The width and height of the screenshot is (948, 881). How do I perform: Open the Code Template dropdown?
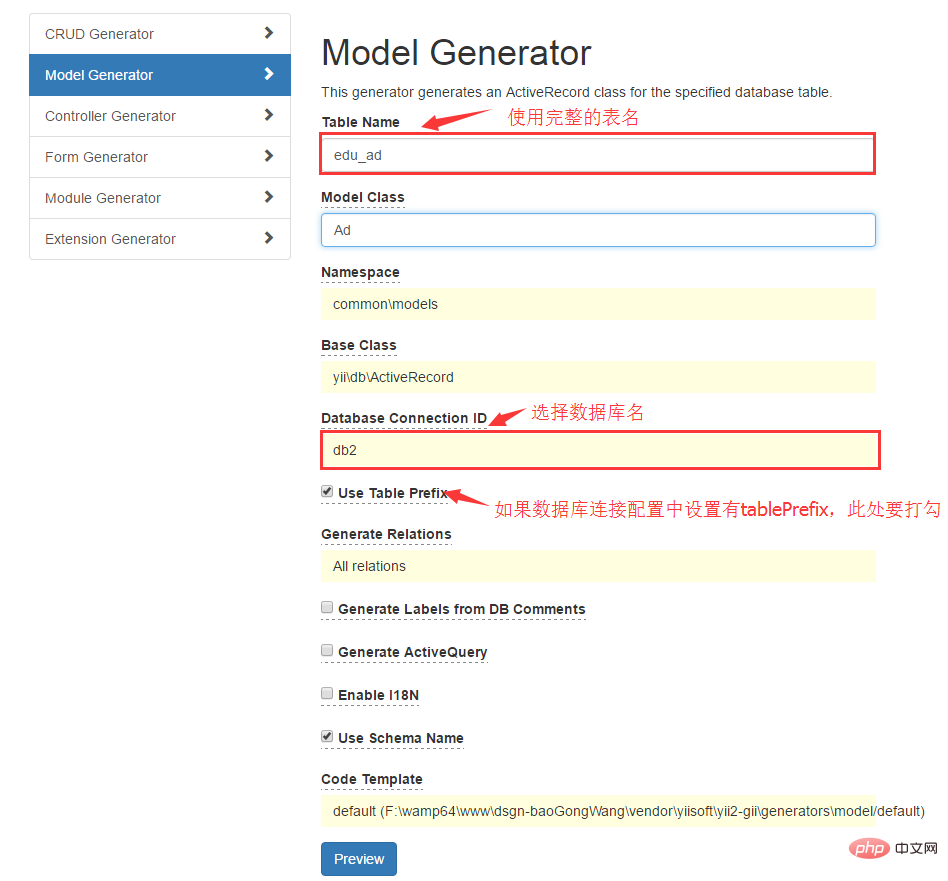click(x=597, y=811)
